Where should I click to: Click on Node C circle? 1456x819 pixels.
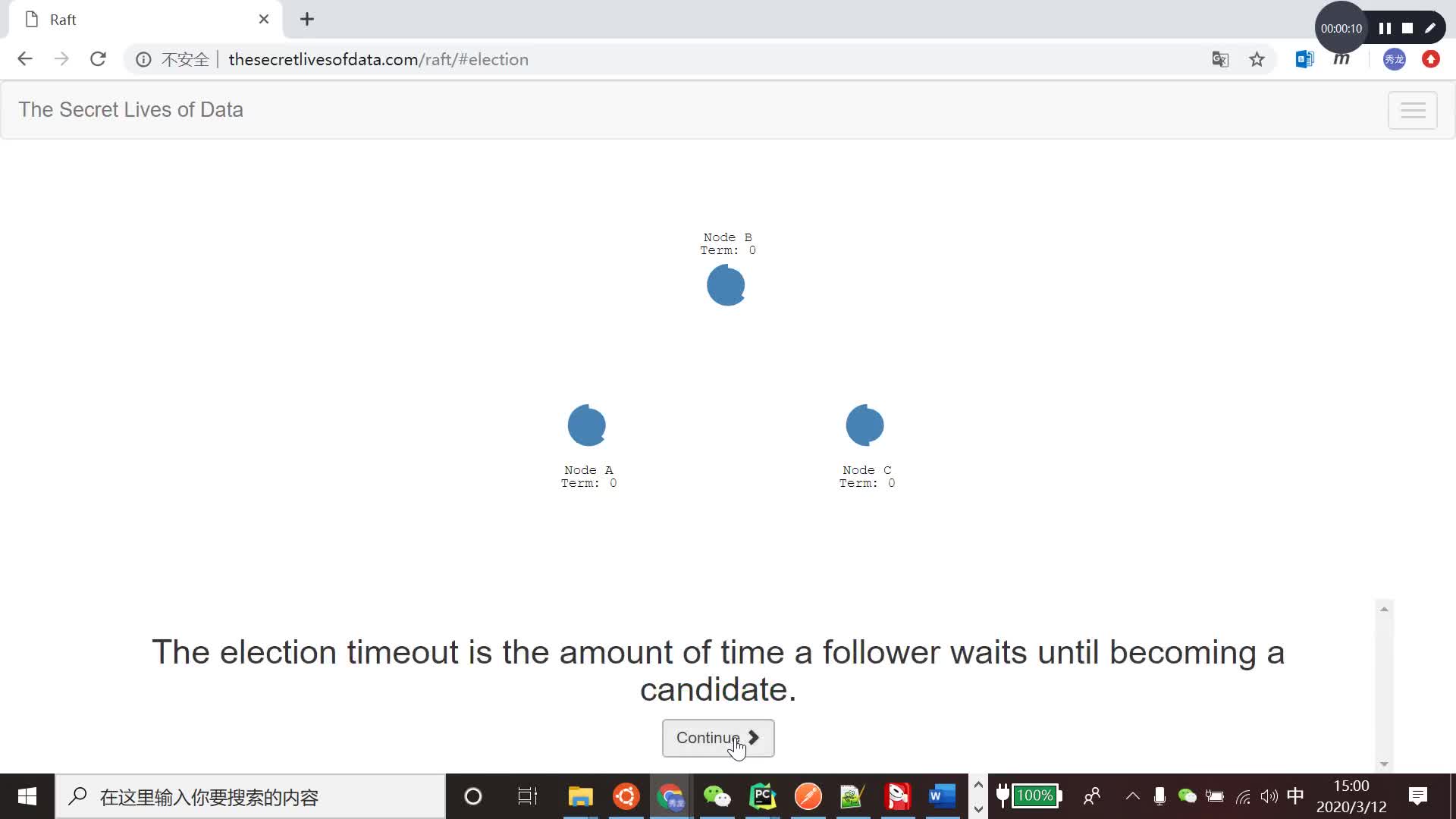[864, 425]
